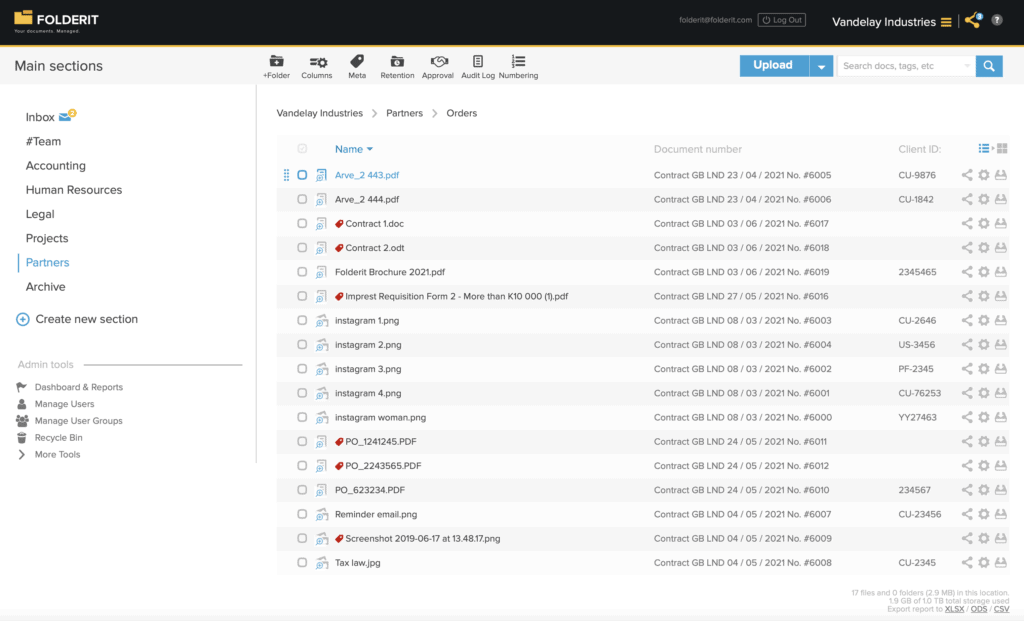The width and height of the screenshot is (1024, 621).
Task: Tick the checkbox for instagram 2.png
Action: (x=302, y=345)
